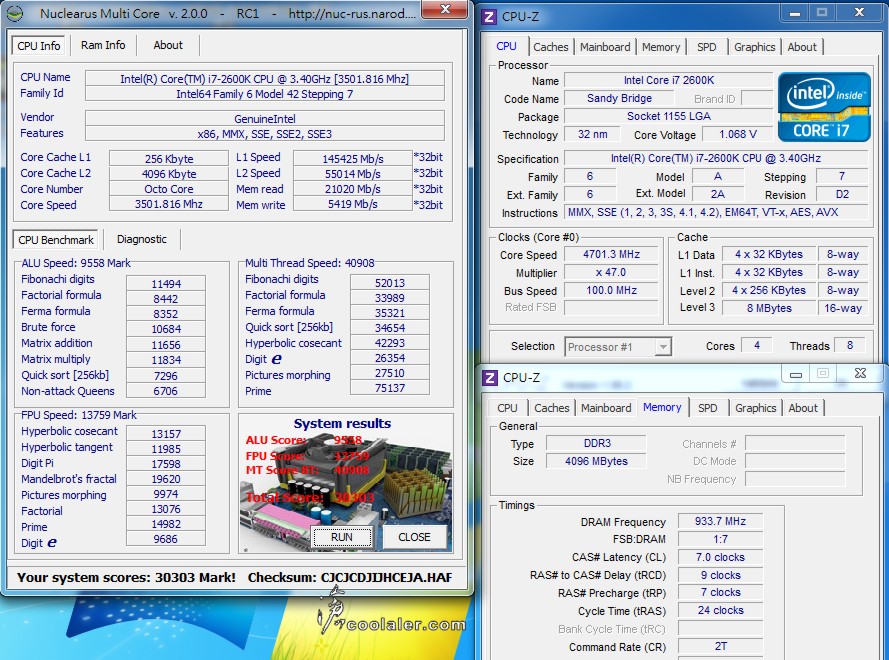Click the Intel Core i7 inside logo
This screenshot has height=660, width=889.
pyautogui.click(x=824, y=107)
